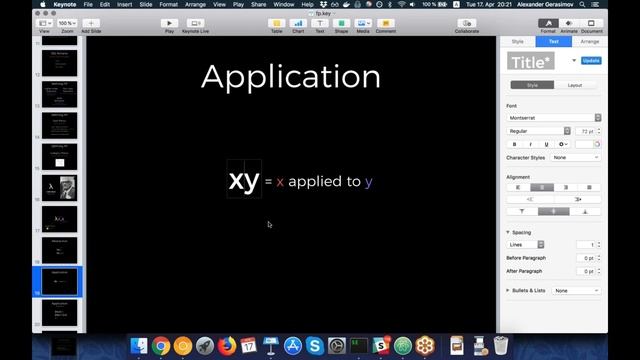
Task: Open the Character Styles dropdown
Action: coord(576,157)
